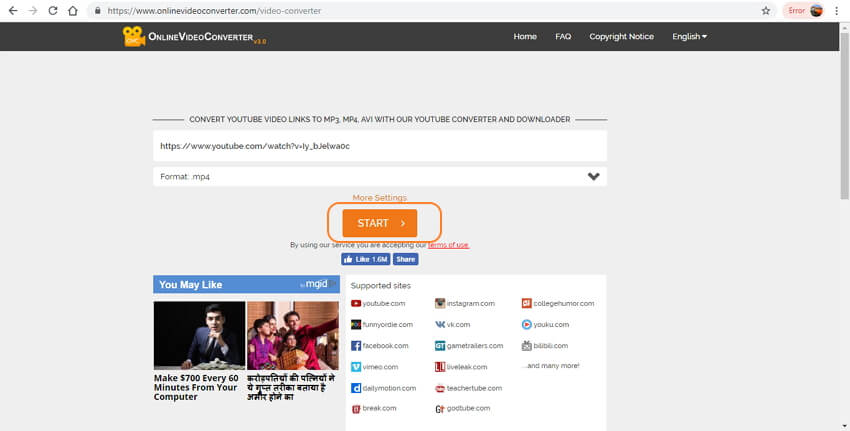Open the family selfie ad thumbnail
This screenshot has height=431, width=850.
click(293, 336)
